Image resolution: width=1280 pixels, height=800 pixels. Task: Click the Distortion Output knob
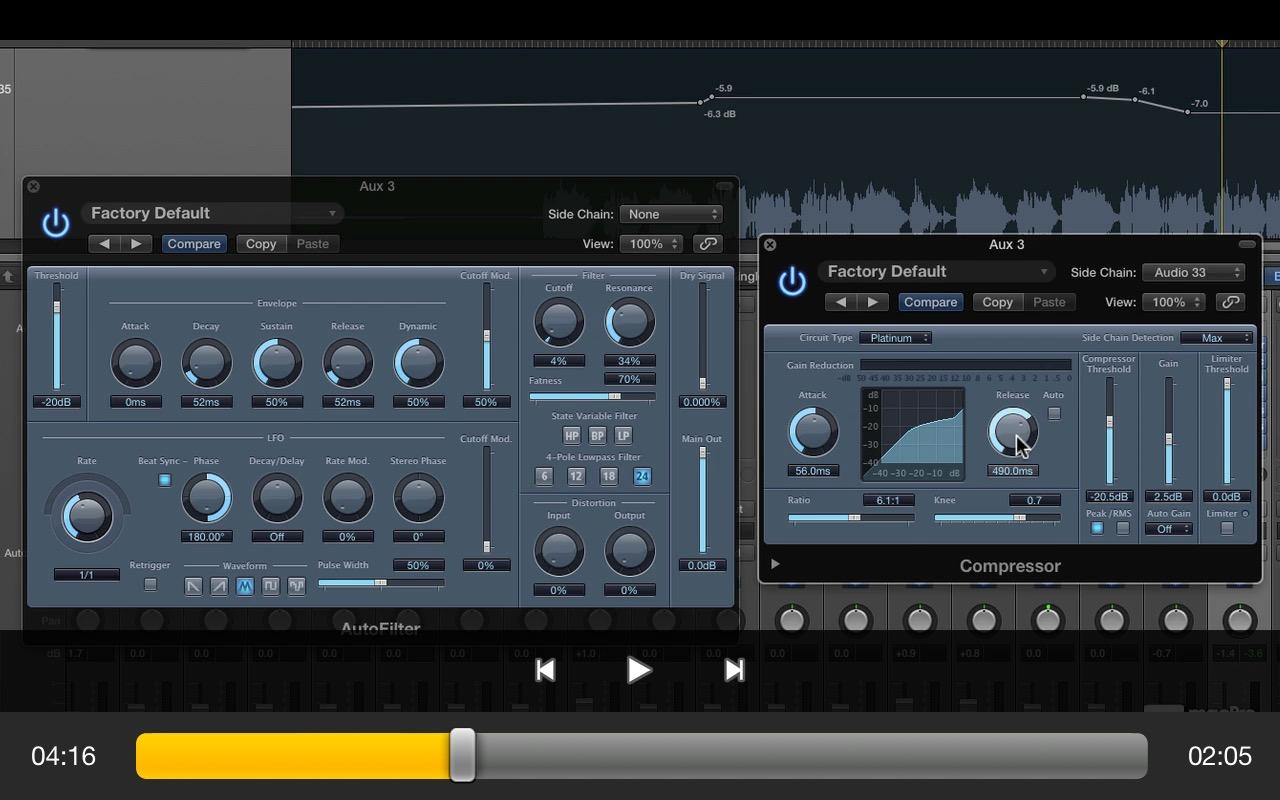tap(629, 551)
